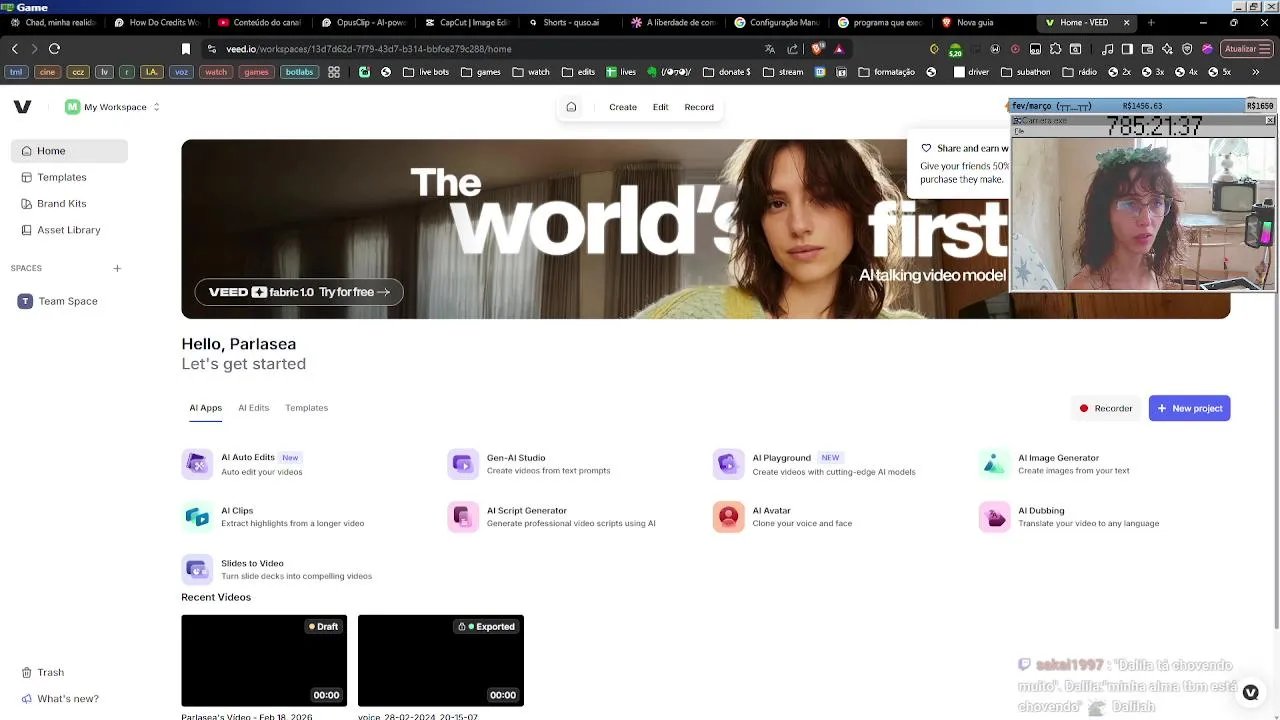Open the 'donate $' bookmark folder

[727, 72]
